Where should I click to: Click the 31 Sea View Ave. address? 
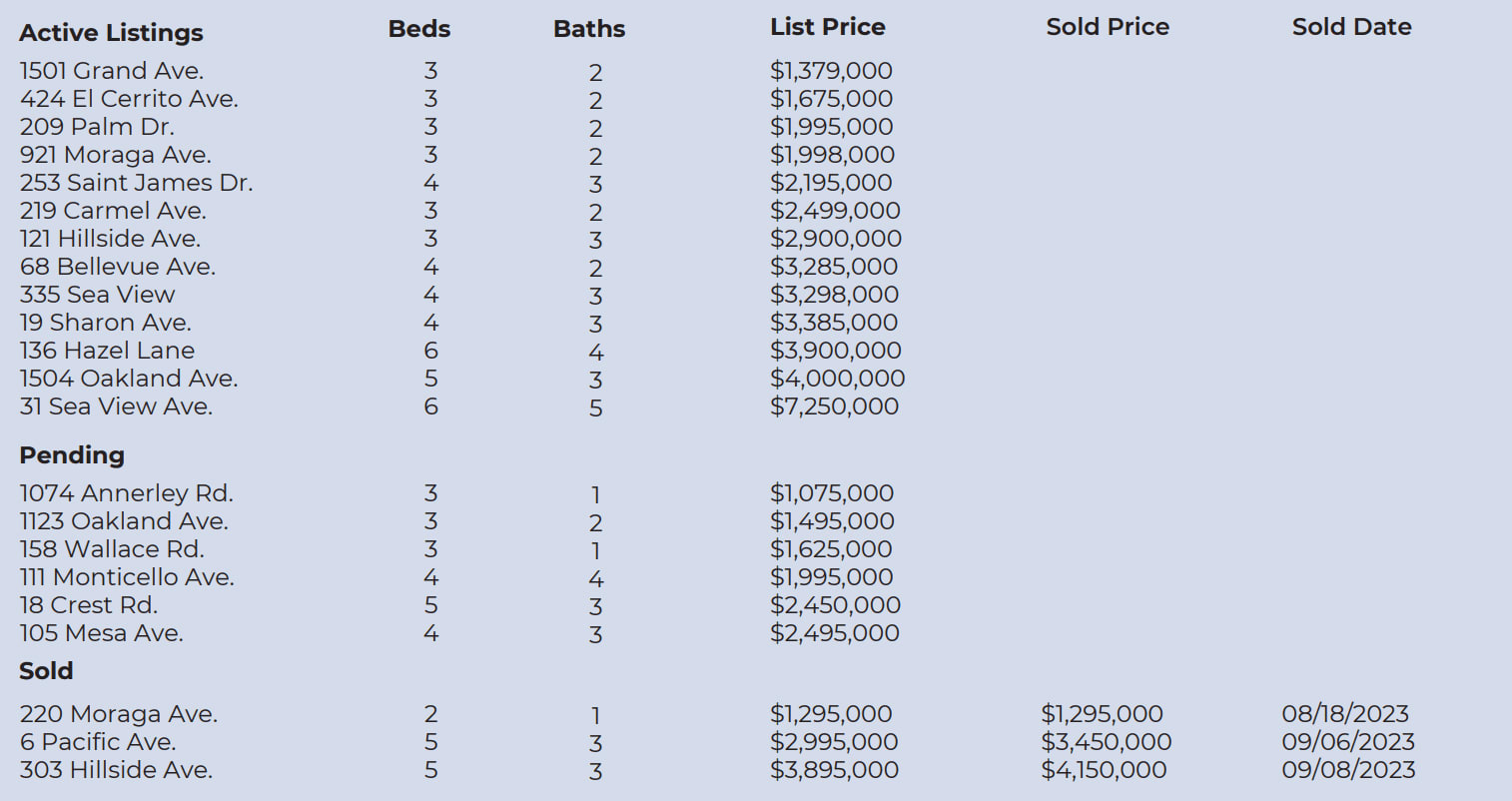point(116,406)
